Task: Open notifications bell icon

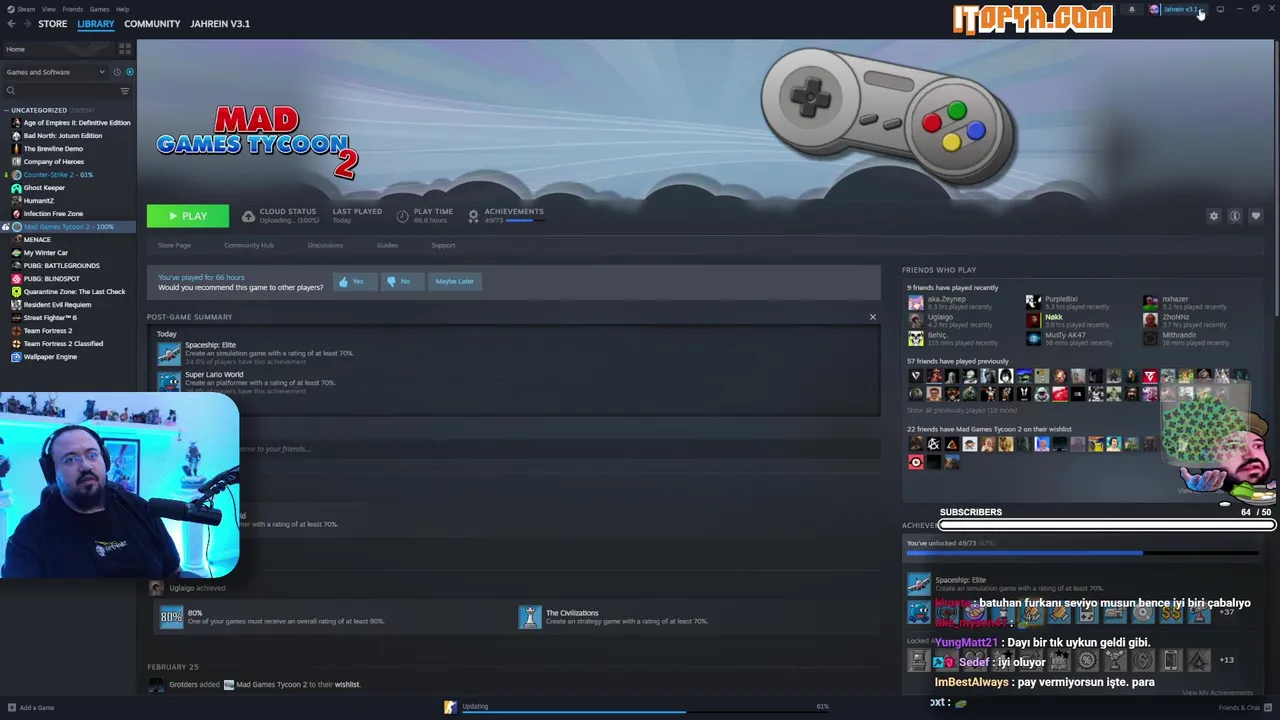Action: click(1132, 9)
